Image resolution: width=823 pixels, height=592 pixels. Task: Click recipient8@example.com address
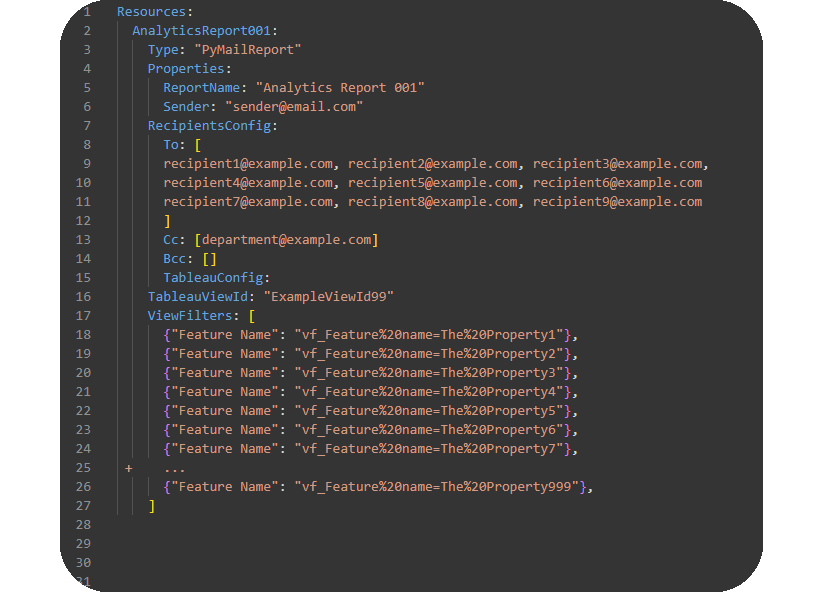(432, 202)
